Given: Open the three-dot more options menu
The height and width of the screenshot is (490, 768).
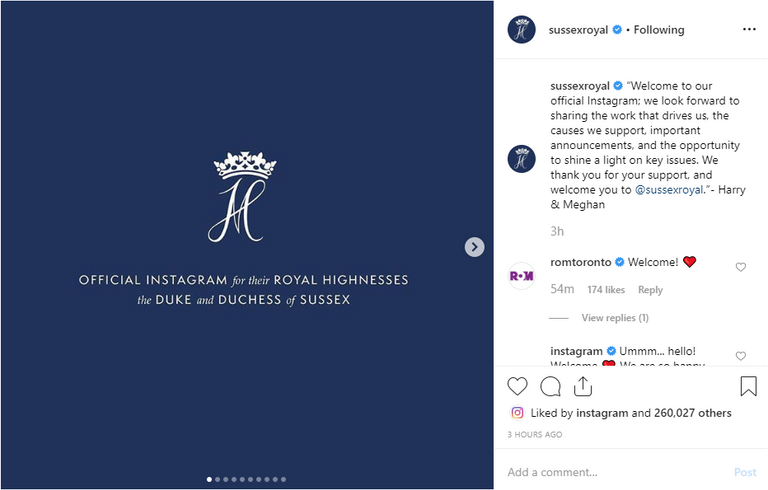Looking at the screenshot, I should (x=749, y=30).
